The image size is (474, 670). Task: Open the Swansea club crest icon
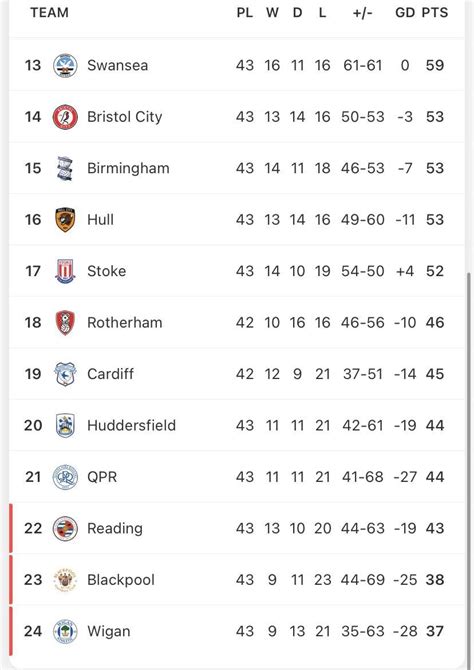tap(65, 66)
